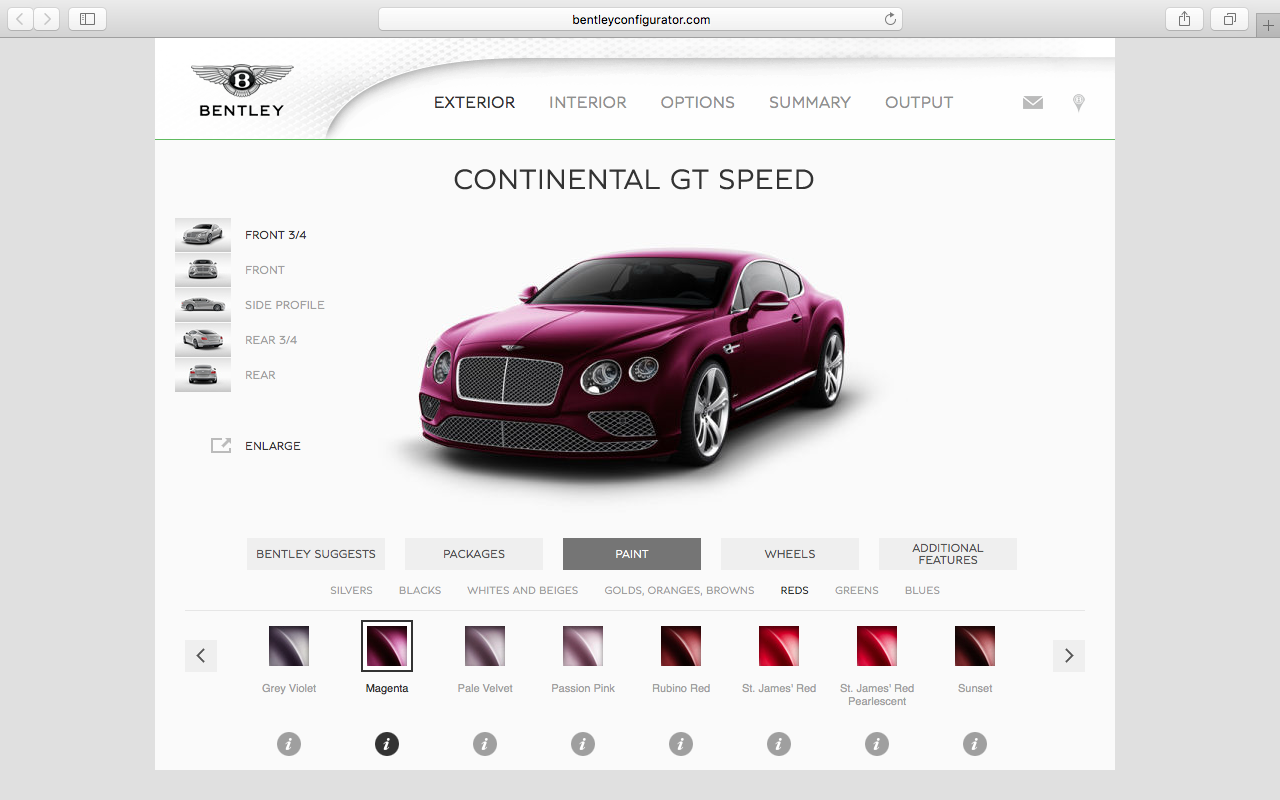
Task: Filter paints by Blacks
Action: pyautogui.click(x=420, y=590)
